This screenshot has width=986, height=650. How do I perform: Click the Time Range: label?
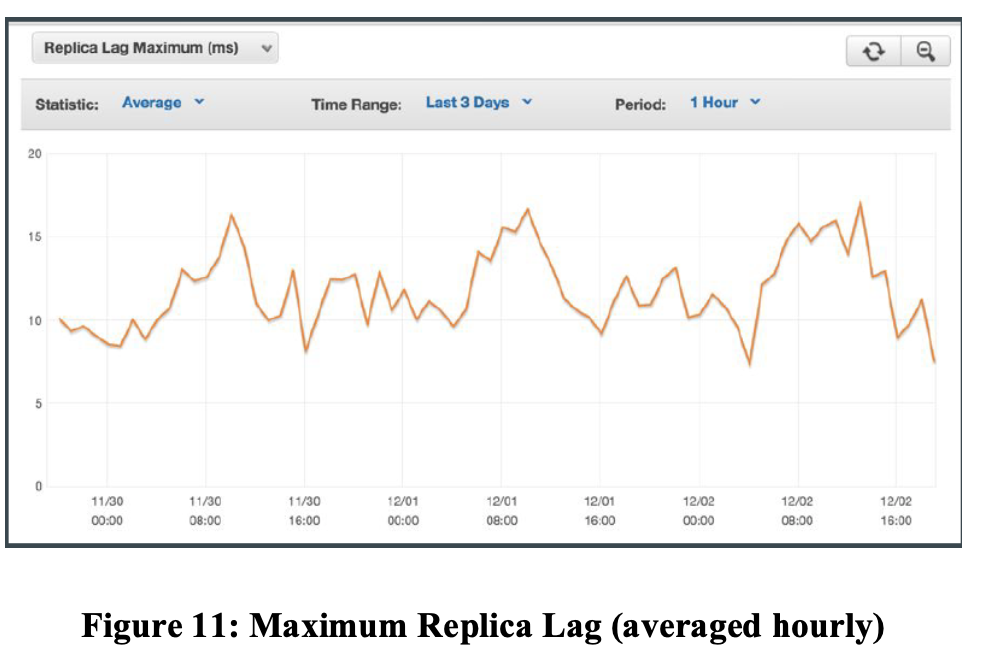click(356, 104)
